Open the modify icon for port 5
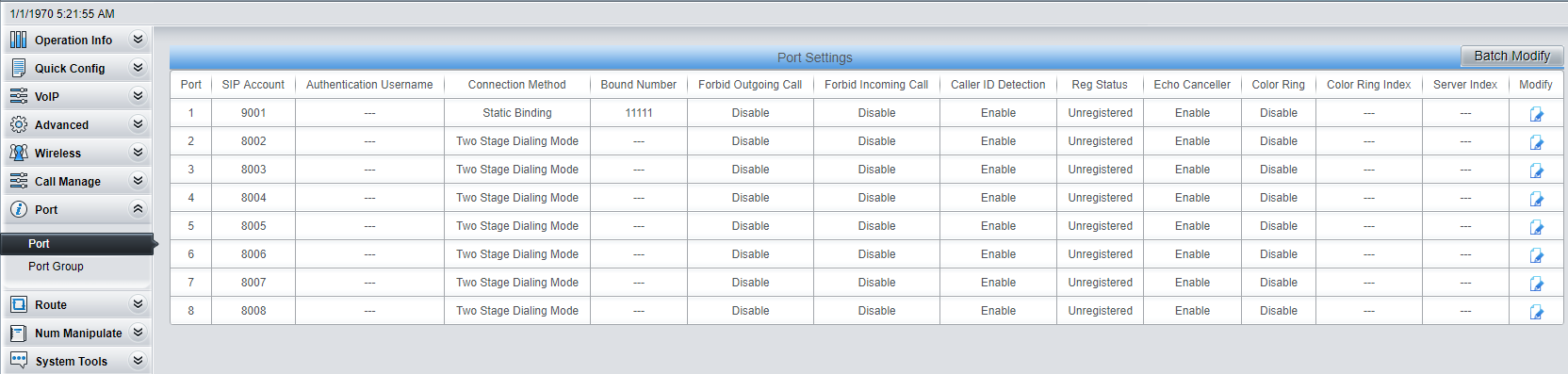This screenshot has width=1568, height=374. click(x=1536, y=227)
